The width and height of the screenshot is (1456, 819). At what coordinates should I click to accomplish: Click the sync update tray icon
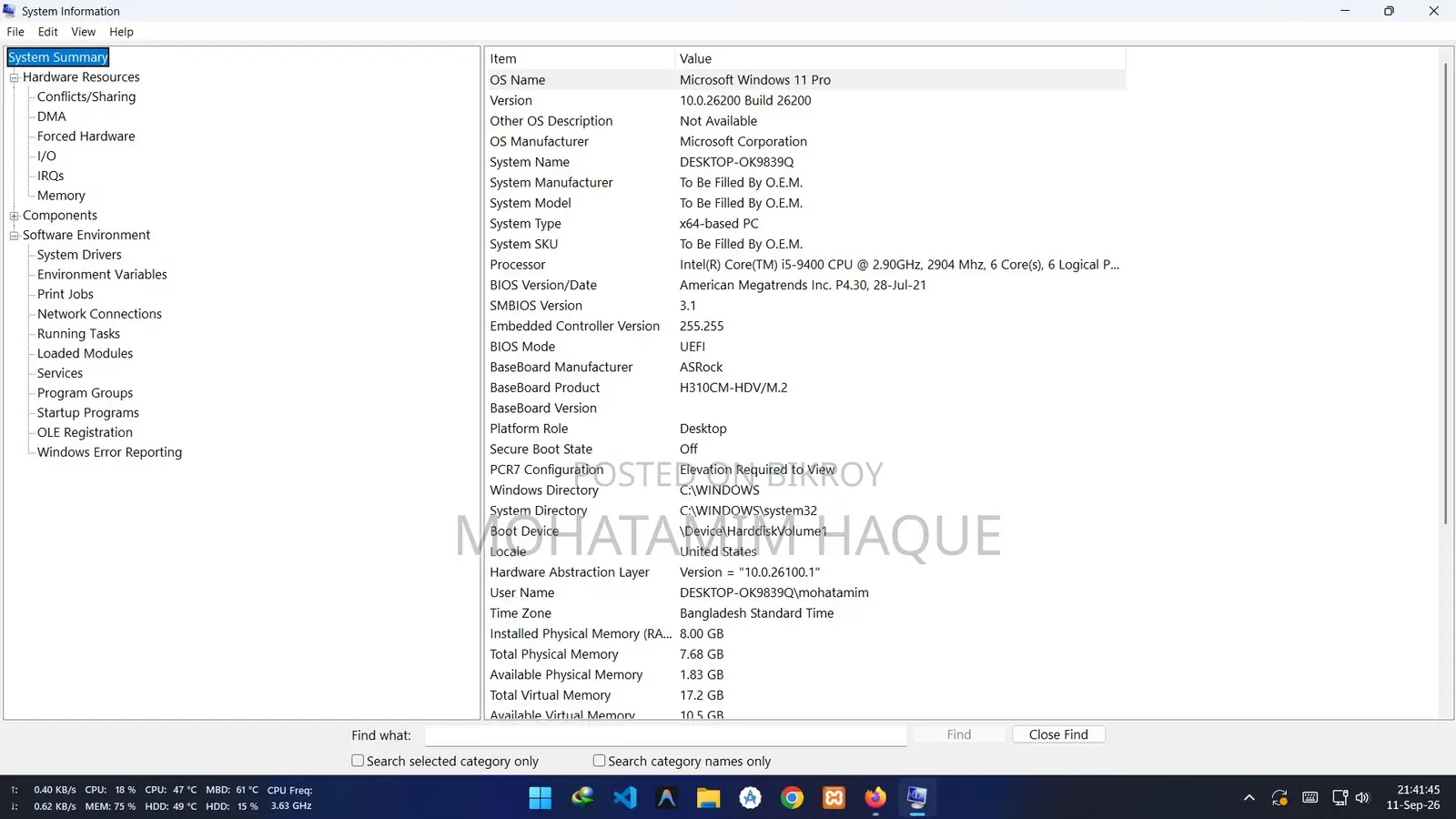[x=1279, y=798]
